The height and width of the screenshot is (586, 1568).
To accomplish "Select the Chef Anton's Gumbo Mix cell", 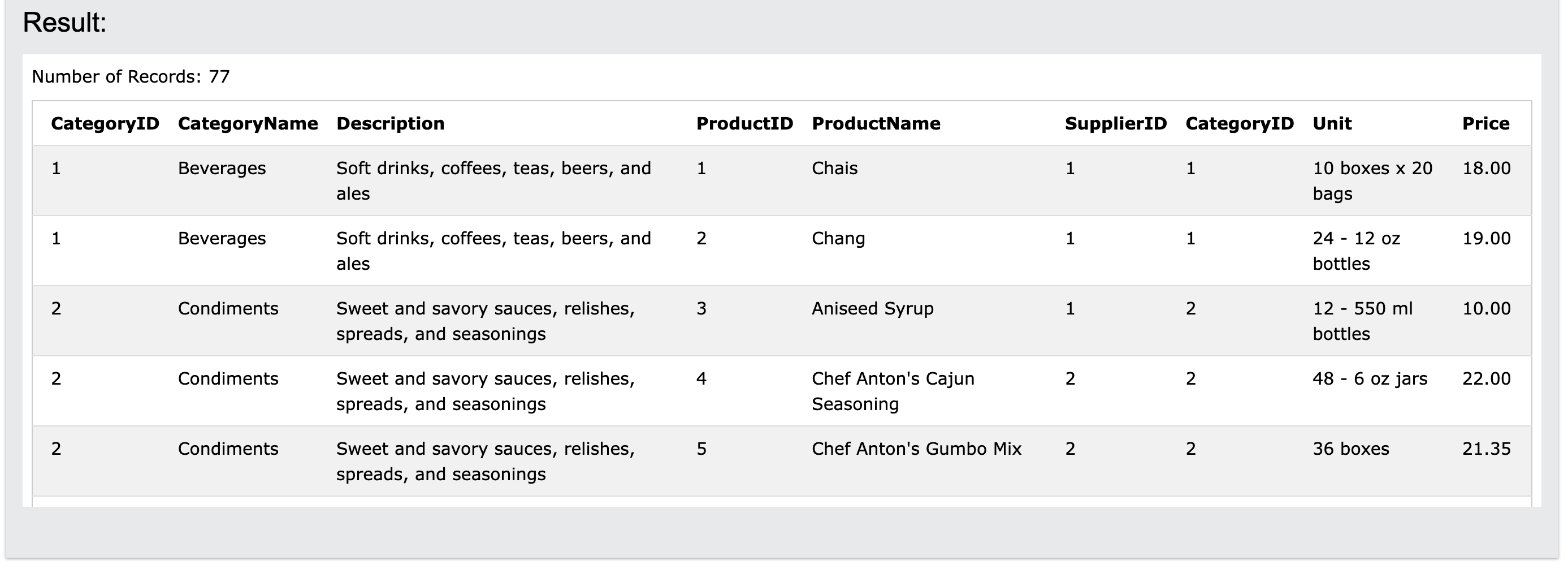I will click(x=916, y=449).
